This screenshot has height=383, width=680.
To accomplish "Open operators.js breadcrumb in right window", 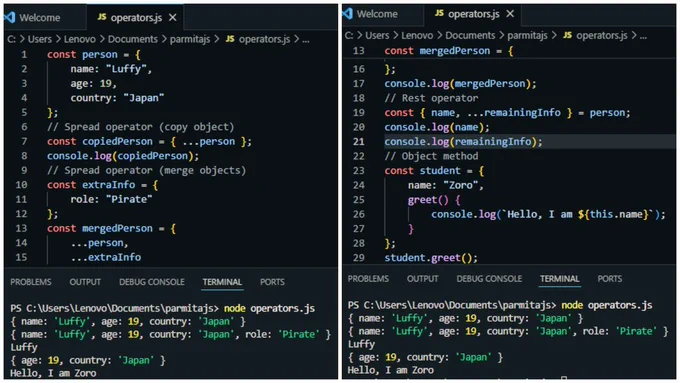I will [x=602, y=35].
